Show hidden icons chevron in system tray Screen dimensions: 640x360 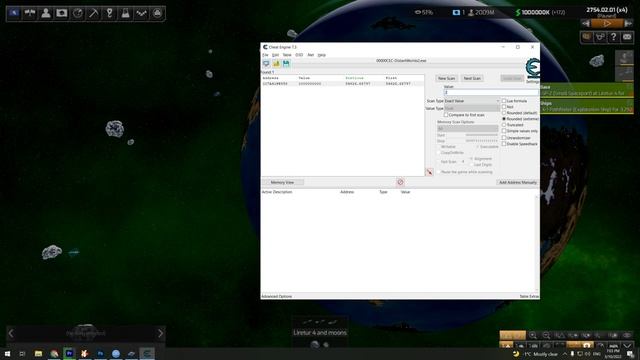tap(564, 354)
